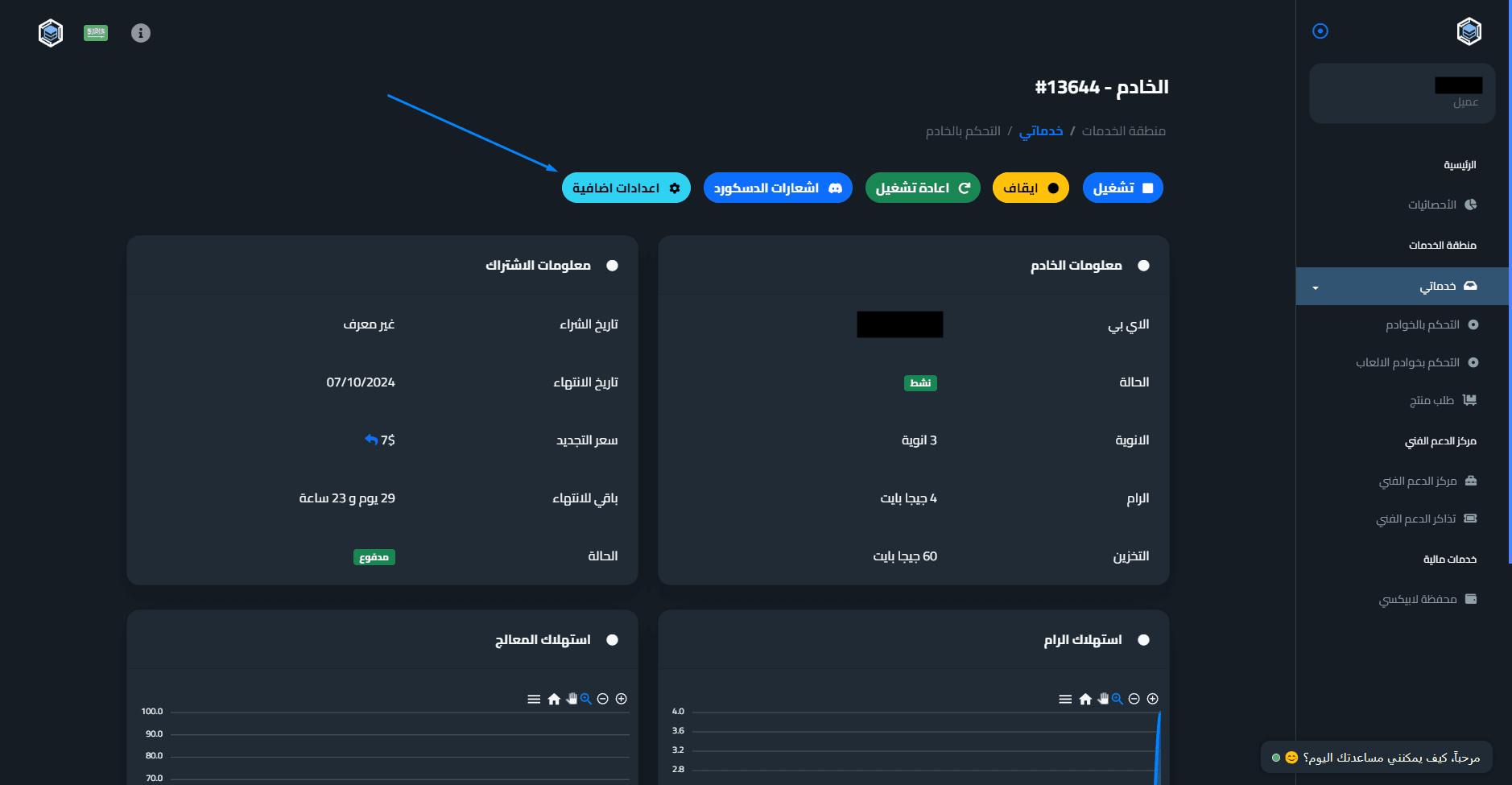The width and height of the screenshot is (1512, 785).
Task: Click the 4 جيجا بايت RAM value
Action: click(908, 498)
